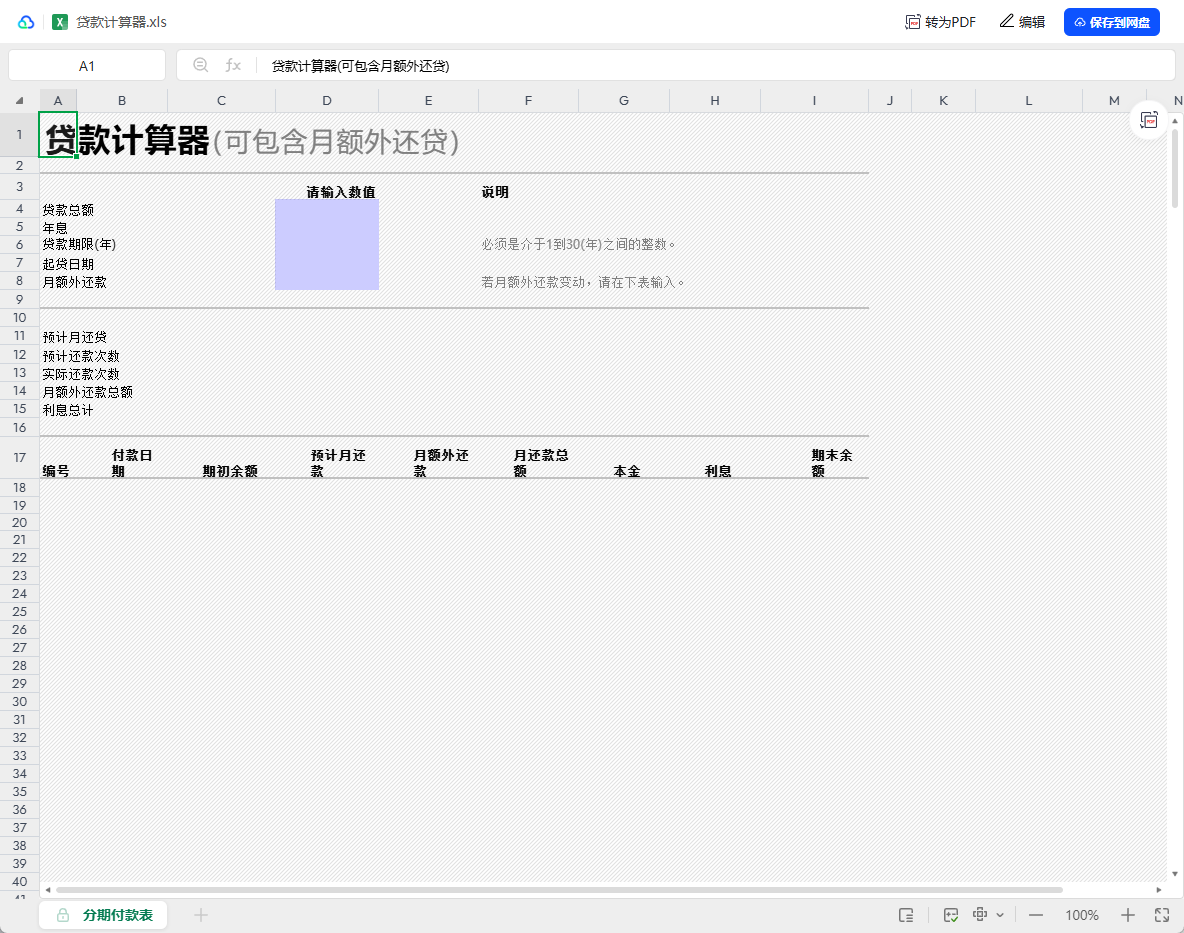This screenshot has height=933, width=1184.
Task: Select the green Excel file icon
Action: 60,21
